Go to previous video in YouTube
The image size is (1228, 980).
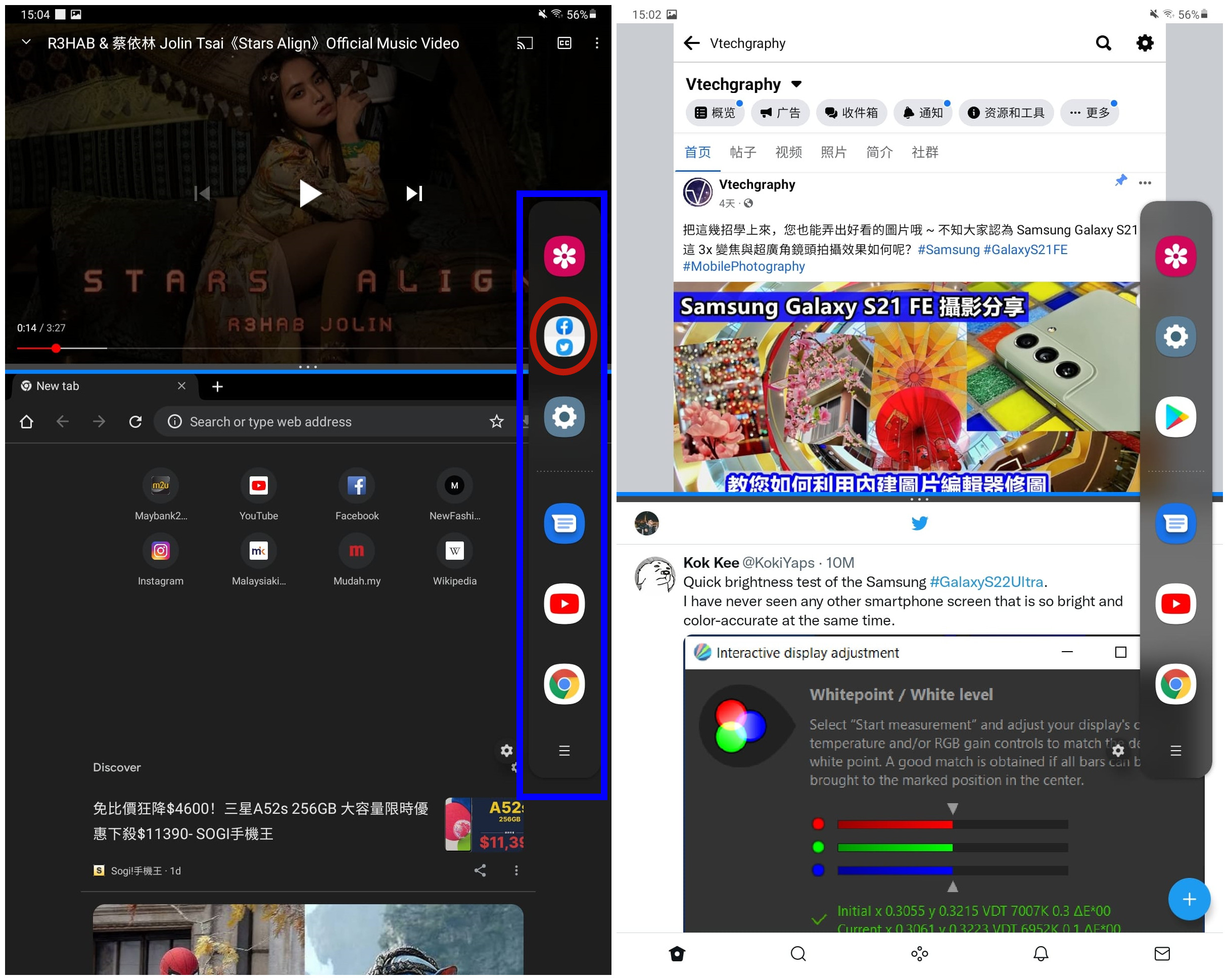(x=202, y=193)
